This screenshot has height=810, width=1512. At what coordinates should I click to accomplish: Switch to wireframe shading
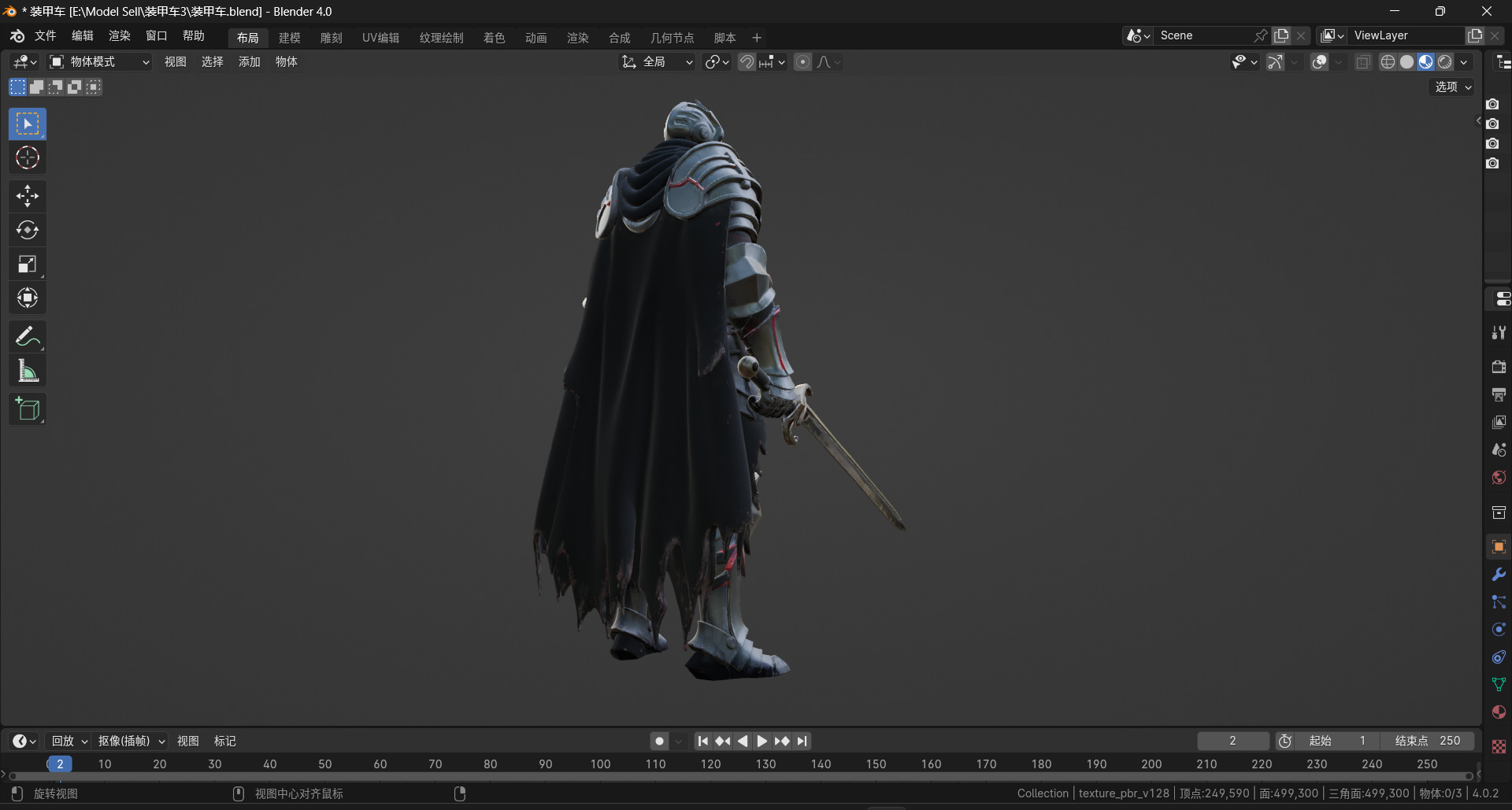(x=1388, y=62)
